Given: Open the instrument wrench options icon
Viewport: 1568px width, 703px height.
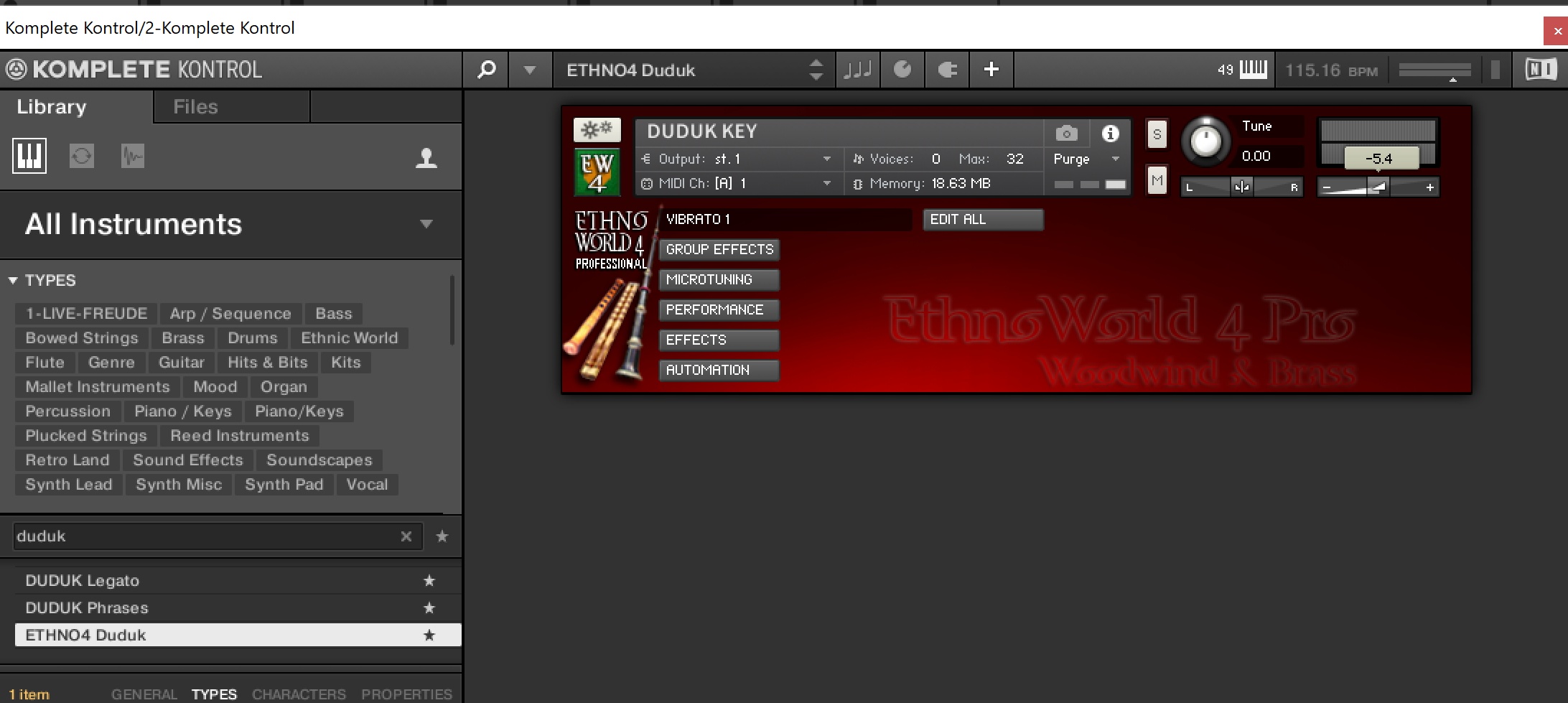Looking at the screenshot, I should click(597, 130).
